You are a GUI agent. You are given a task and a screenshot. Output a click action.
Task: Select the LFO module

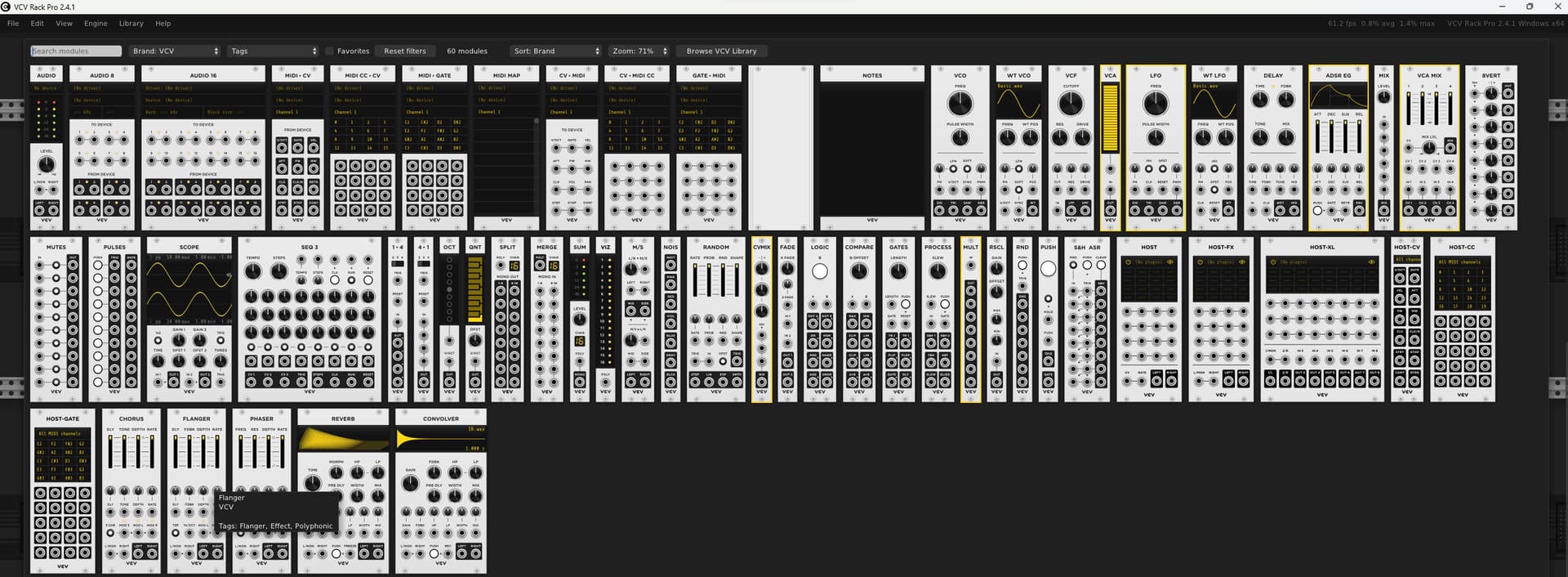click(1156, 148)
